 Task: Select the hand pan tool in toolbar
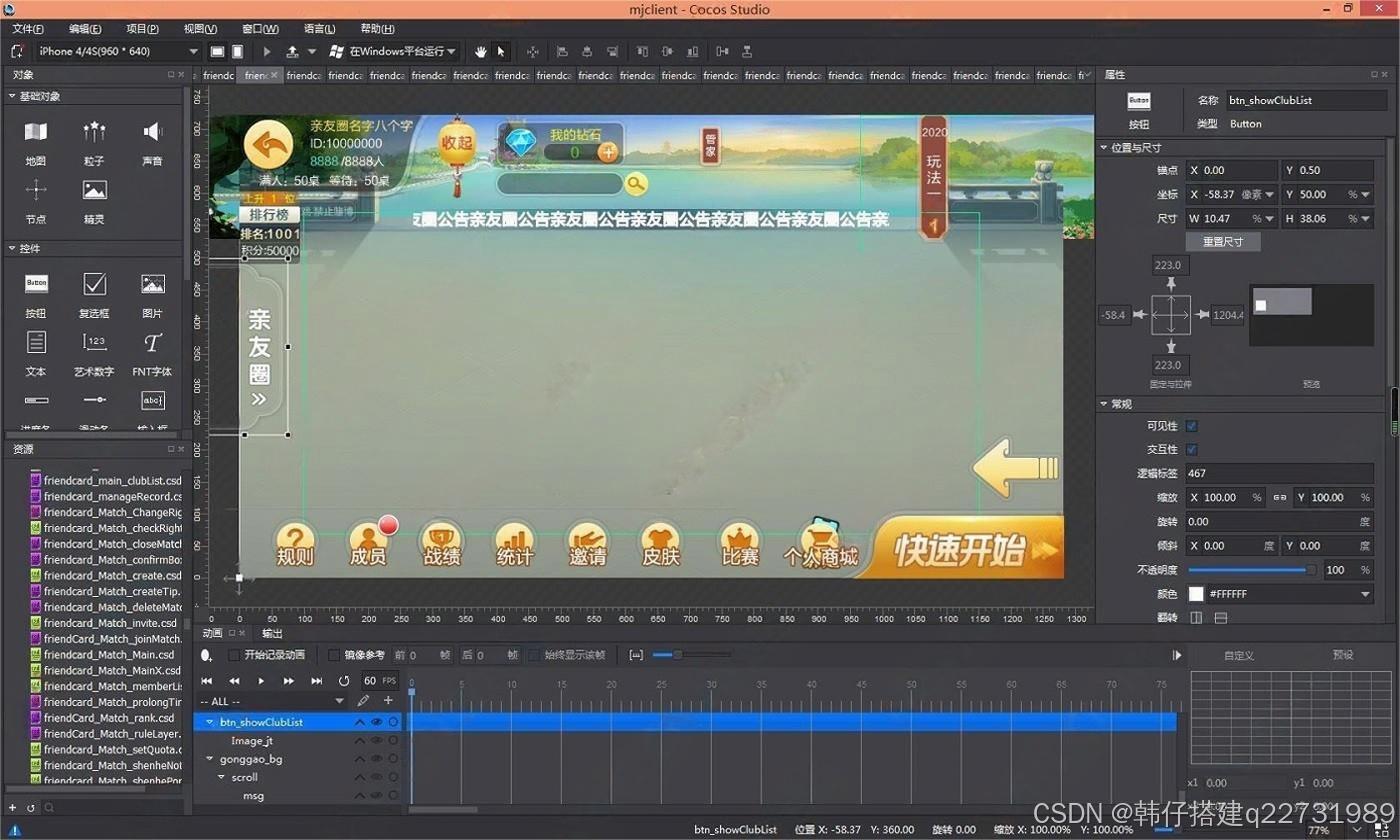(480, 51)
